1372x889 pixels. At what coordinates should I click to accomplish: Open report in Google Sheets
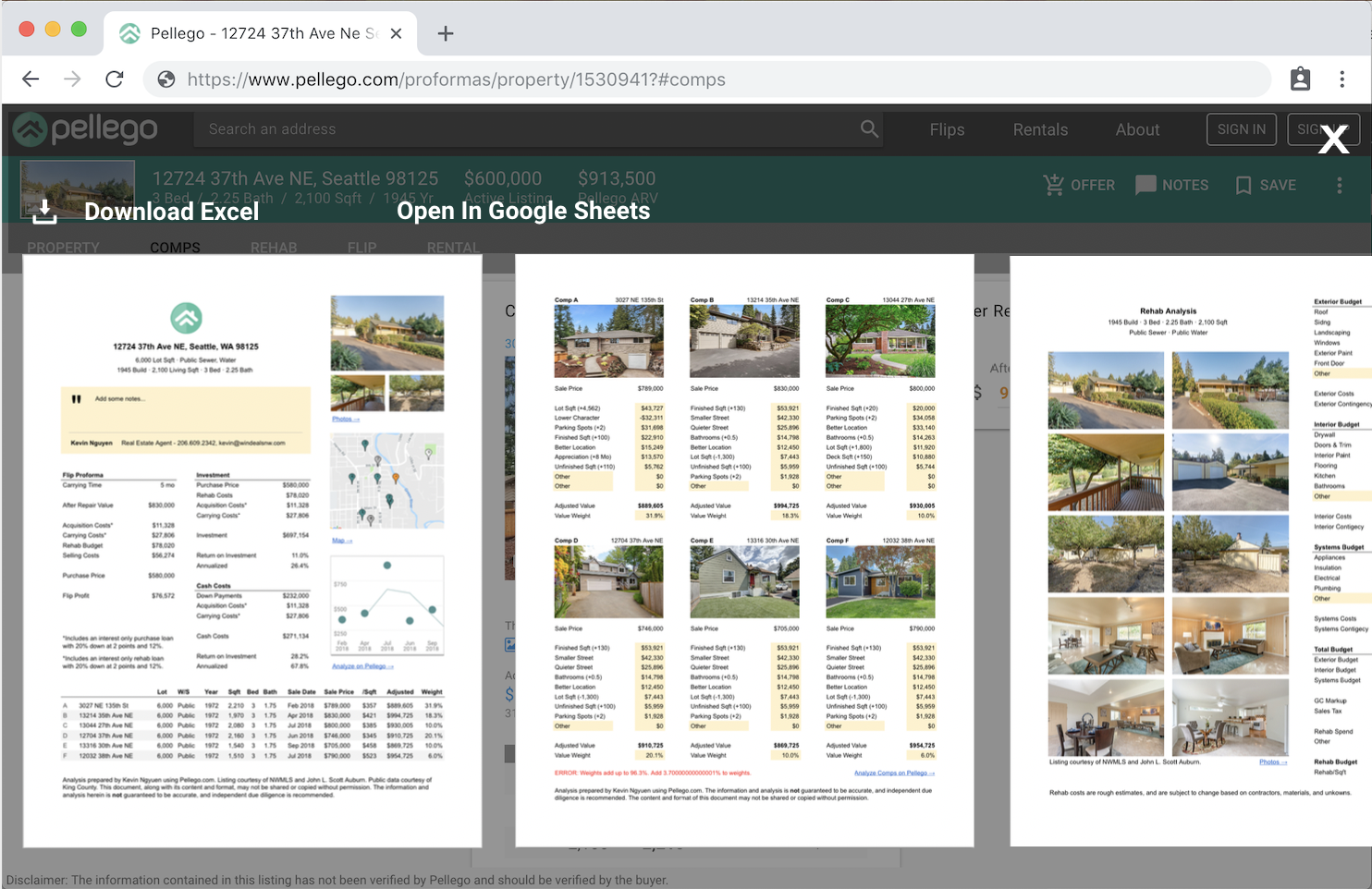pyautogui.click(x=523, y=212)
